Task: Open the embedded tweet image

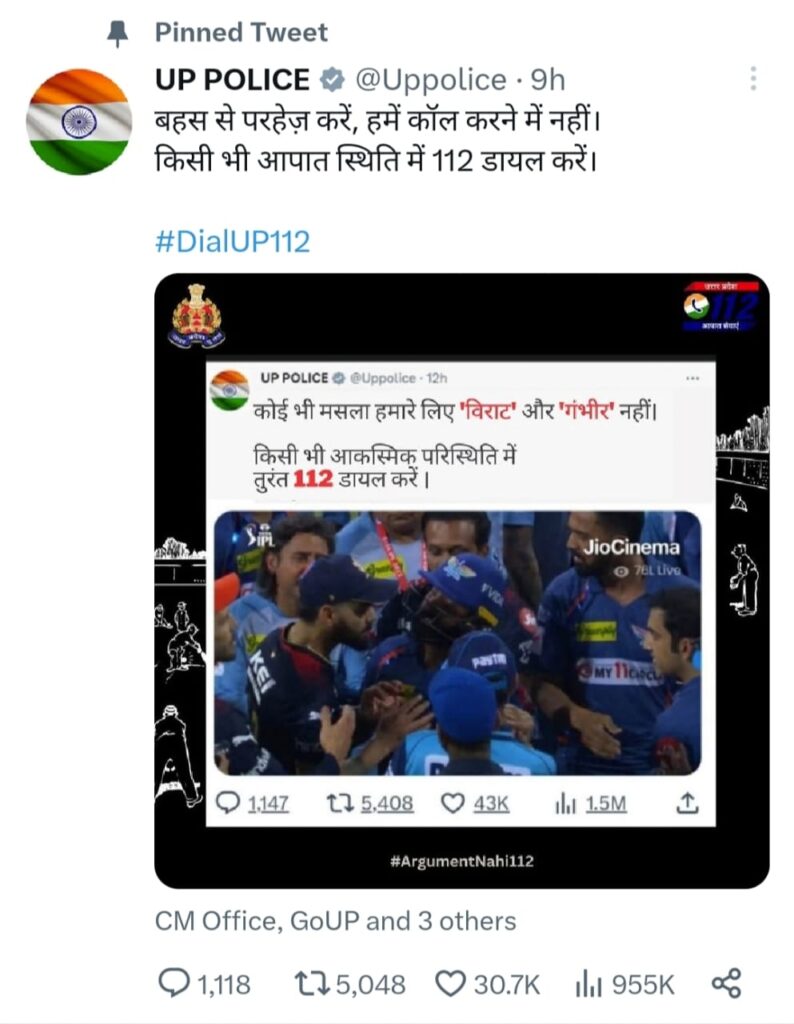Action: [x=462, y=581]
